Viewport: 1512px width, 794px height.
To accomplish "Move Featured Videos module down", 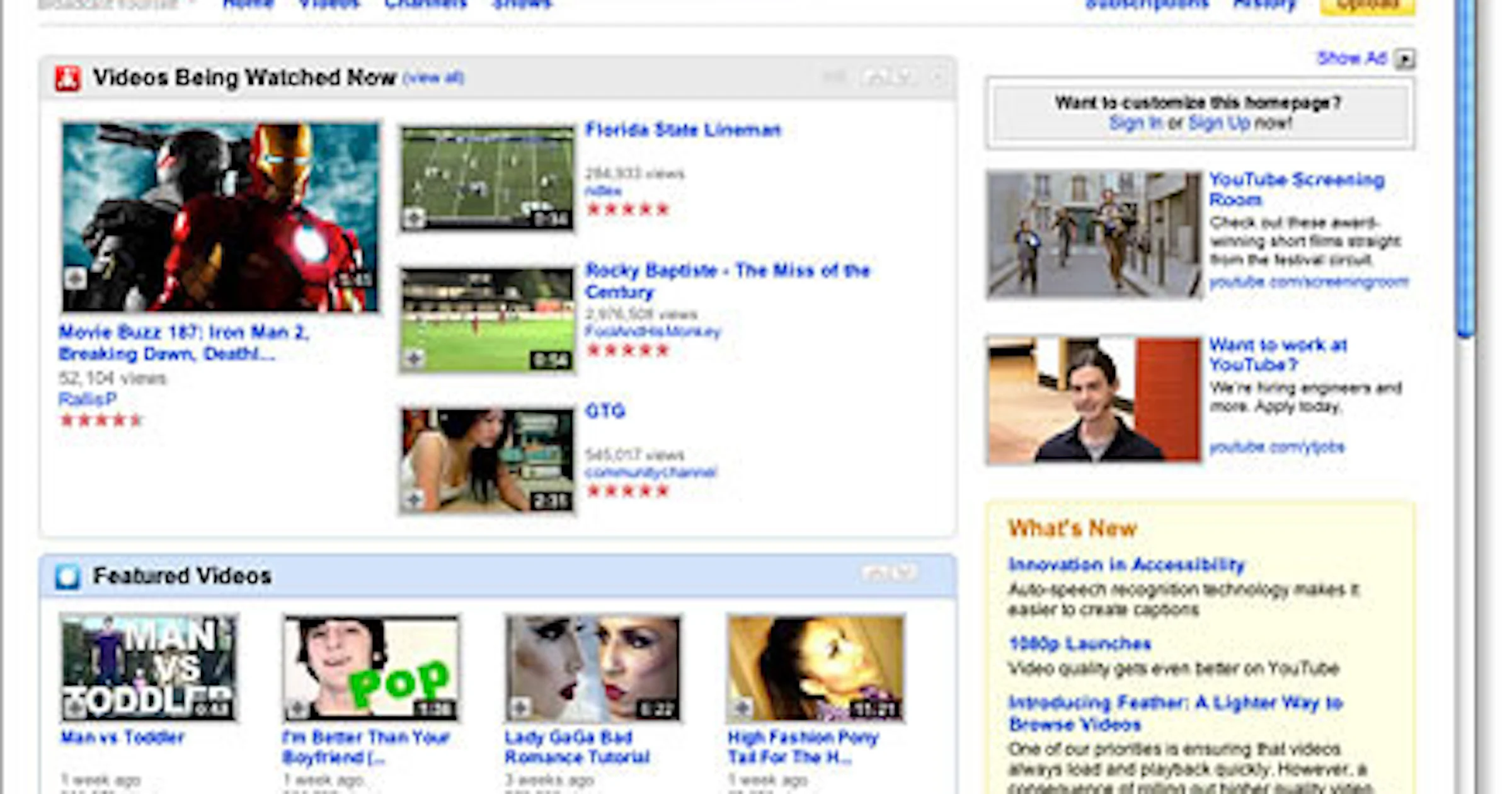I will pyautogui.click(x=903, y=573).
